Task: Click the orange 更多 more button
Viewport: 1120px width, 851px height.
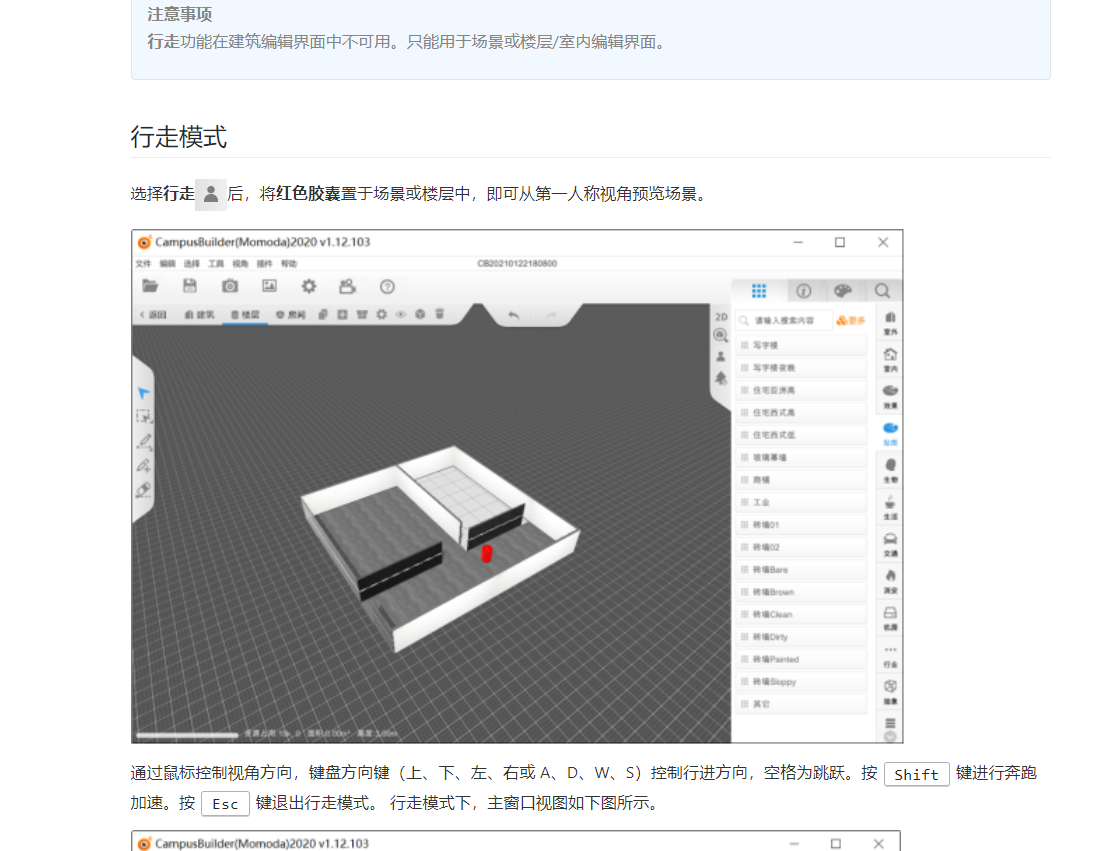Action: click(x=851, y=321)
